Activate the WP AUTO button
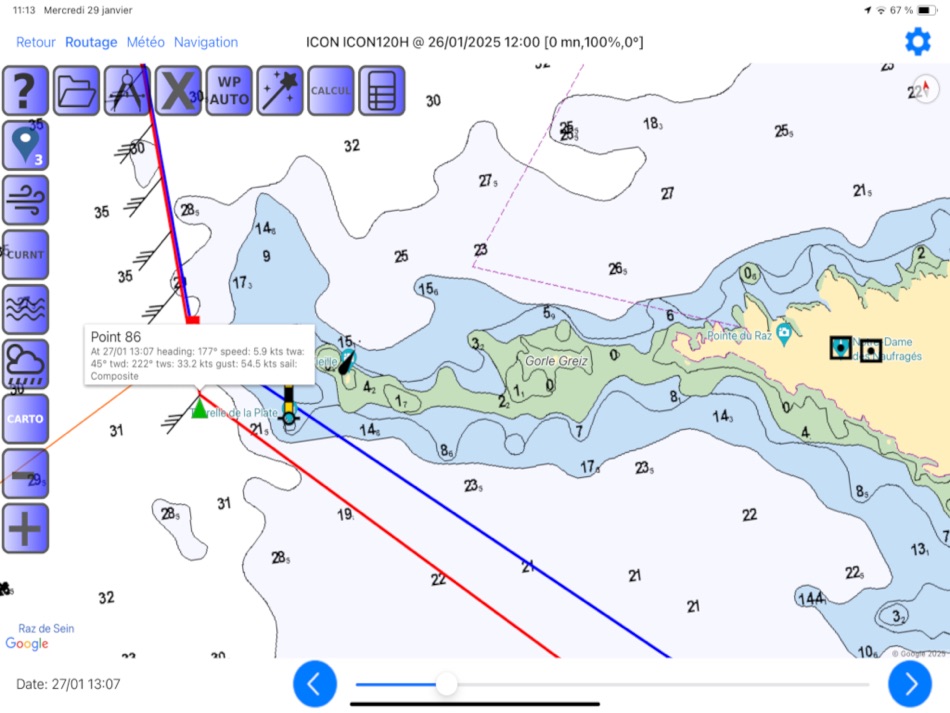 pyautogui.click(x=229, y=90)
